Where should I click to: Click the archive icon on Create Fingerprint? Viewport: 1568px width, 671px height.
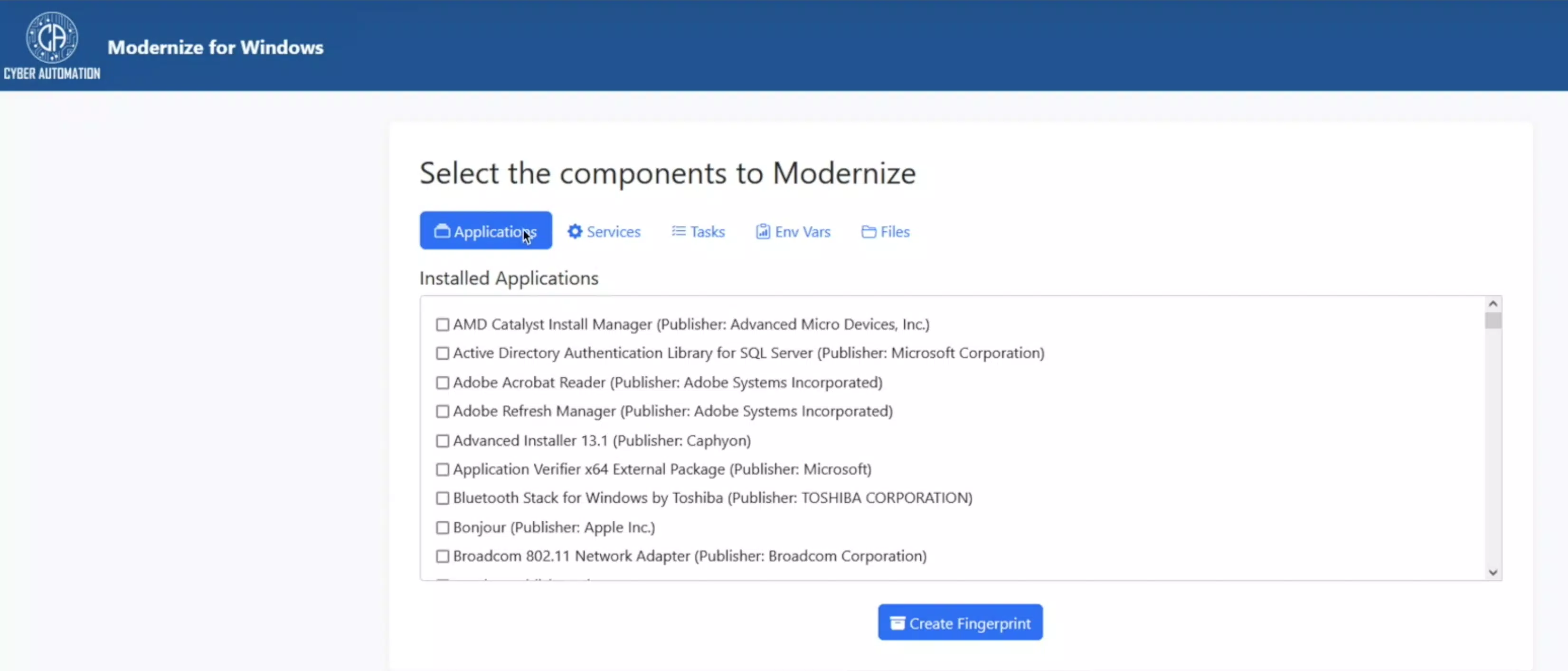coord(897,623)
